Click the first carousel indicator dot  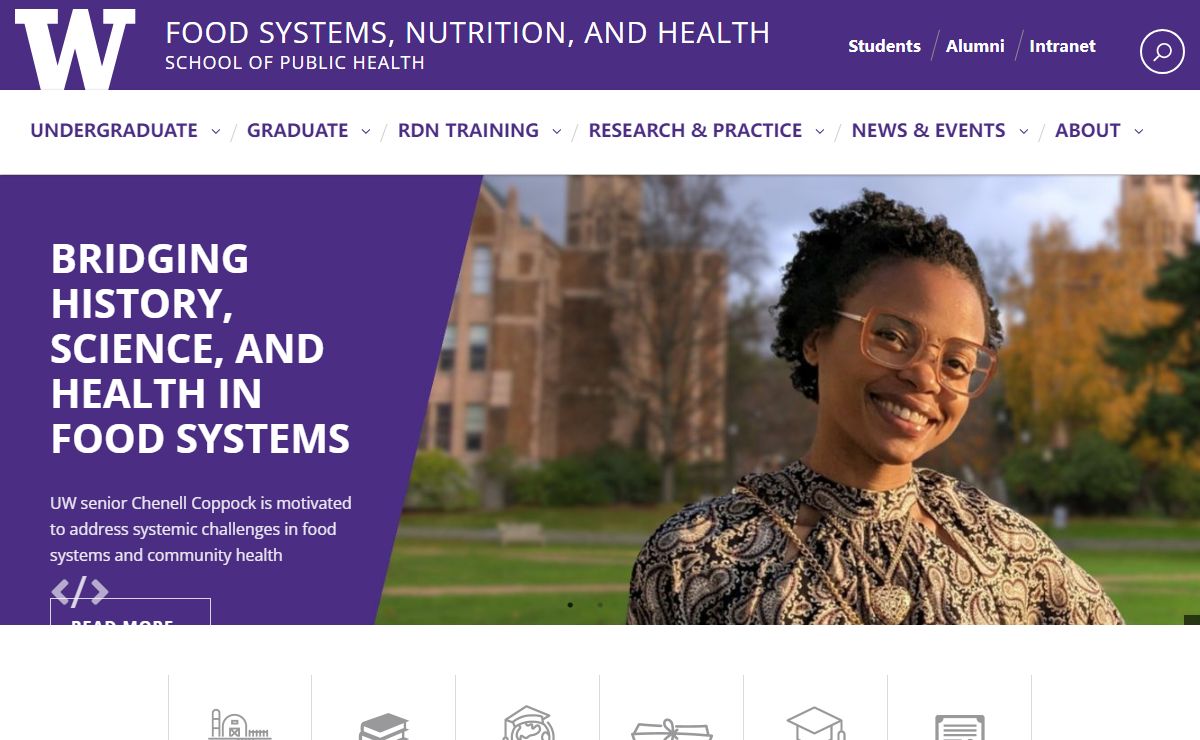pyautogui.click(x=570, y=605)
